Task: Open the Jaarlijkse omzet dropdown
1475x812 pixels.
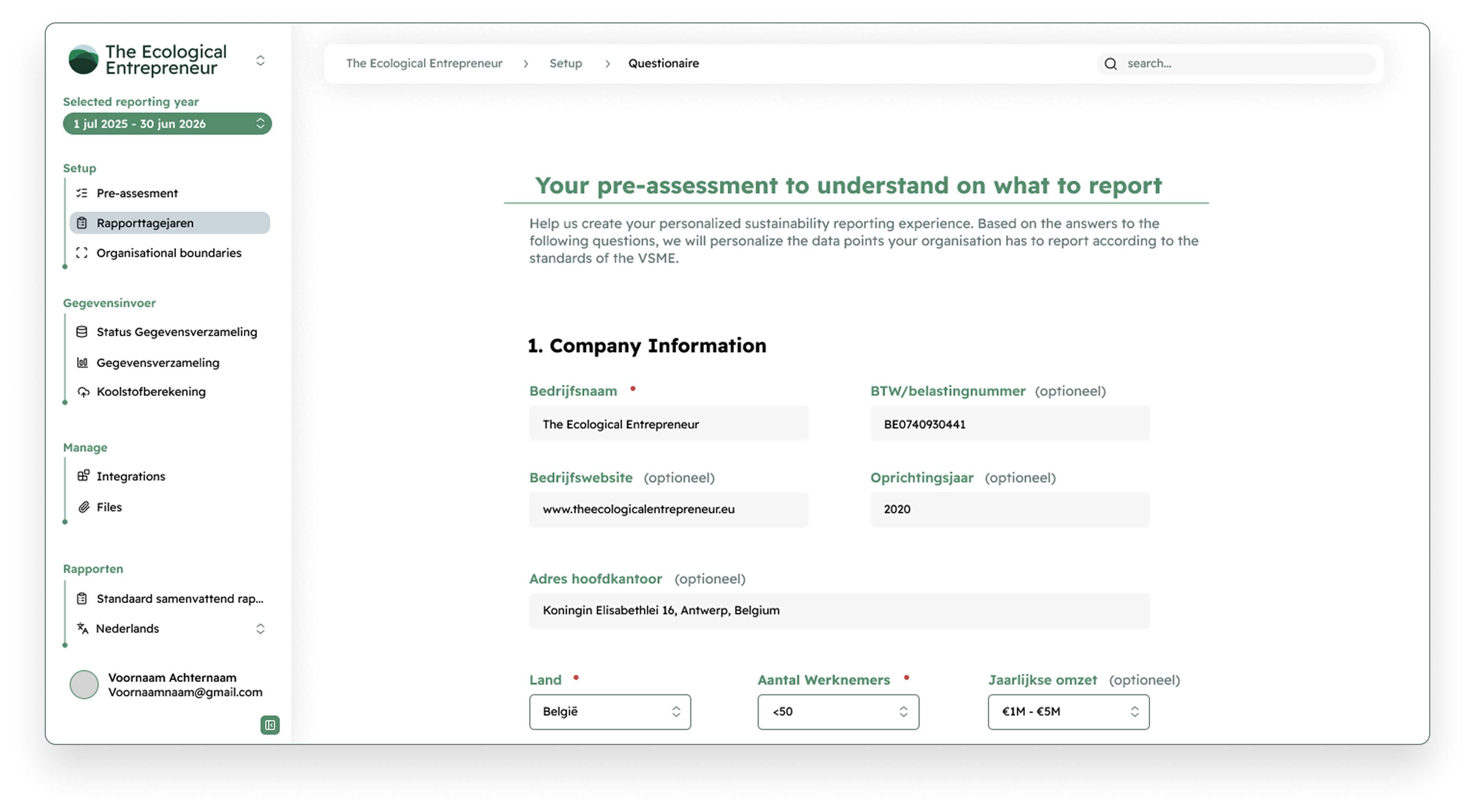Action: [x=1068, y=712]
